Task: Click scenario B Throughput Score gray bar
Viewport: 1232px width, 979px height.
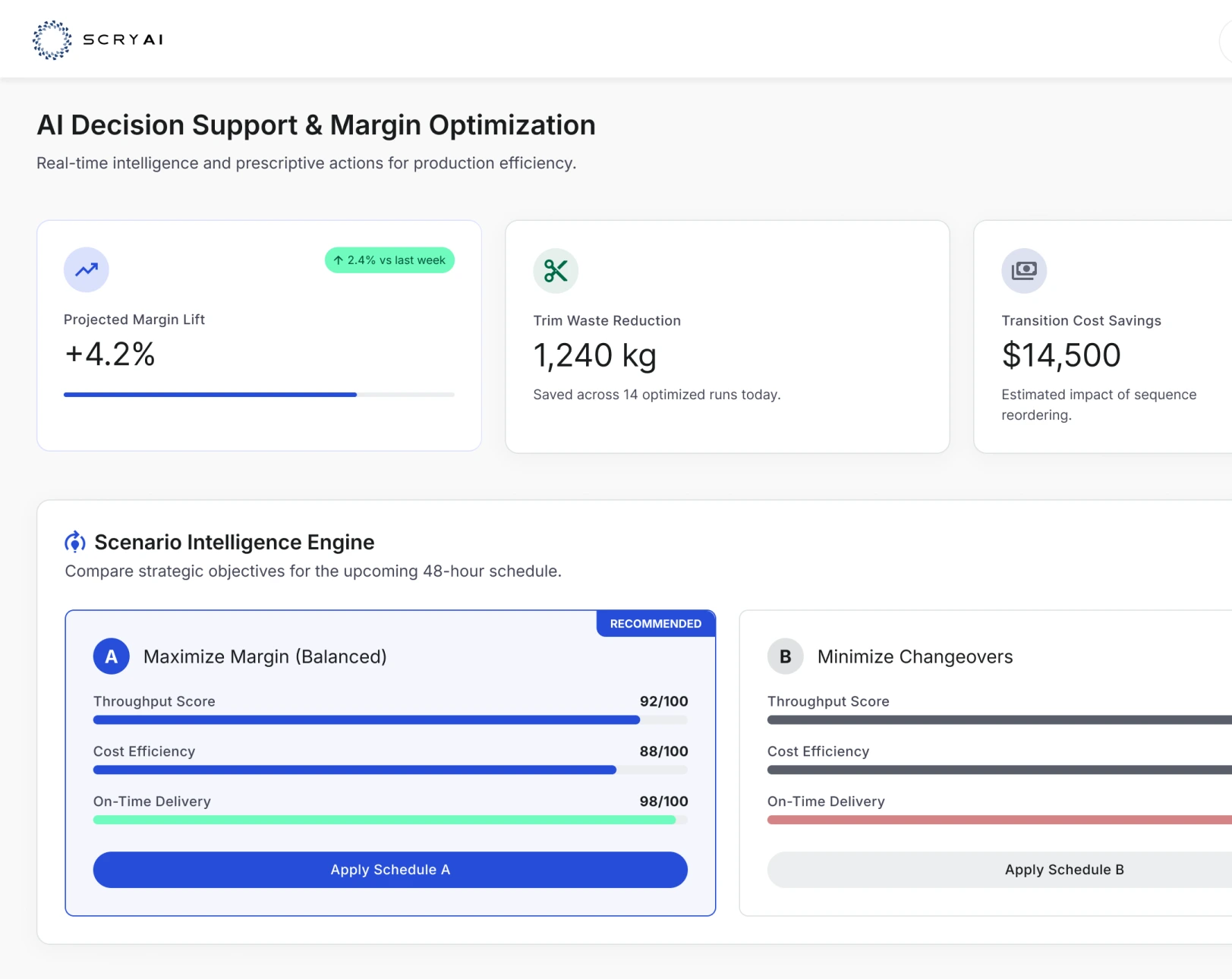Action: pyautogui.click(x=1000, y=720)
